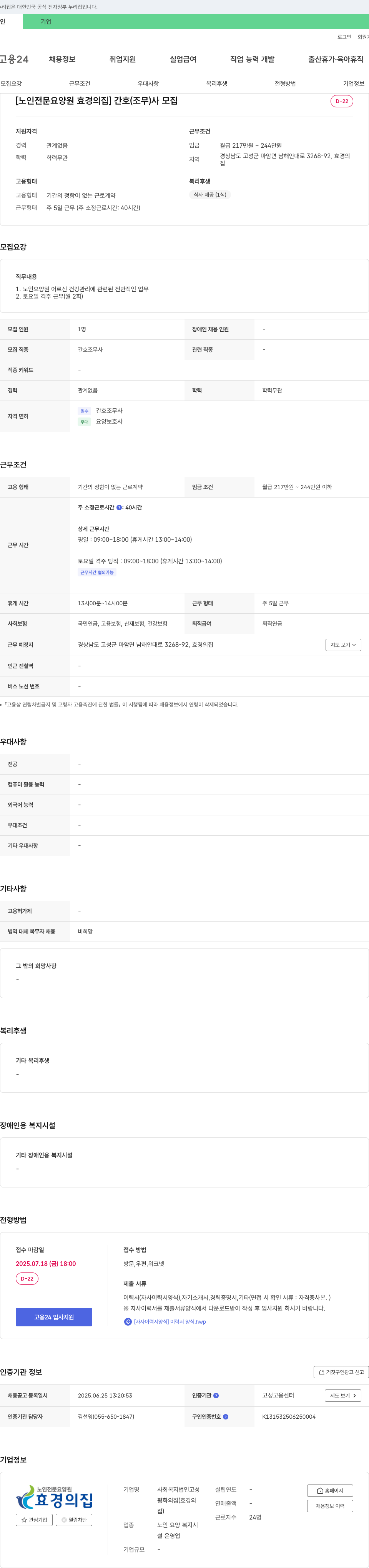Click the 노인 요양 복지시설 운영업 industry text
Image resolution: width=369 pixels, height=1568 pixels.
pos(178,1530)
